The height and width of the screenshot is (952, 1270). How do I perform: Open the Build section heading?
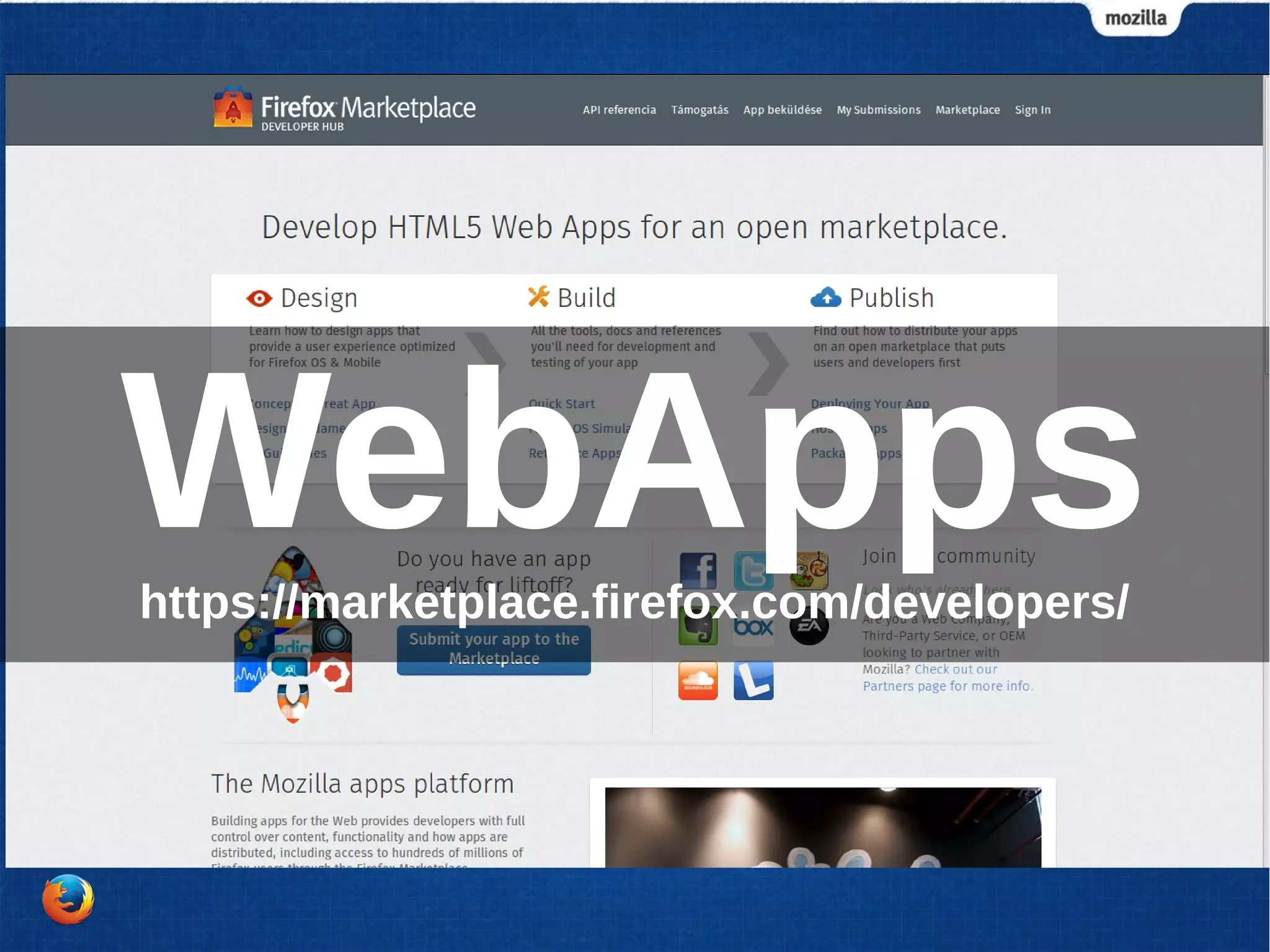[x=586, y=298]
